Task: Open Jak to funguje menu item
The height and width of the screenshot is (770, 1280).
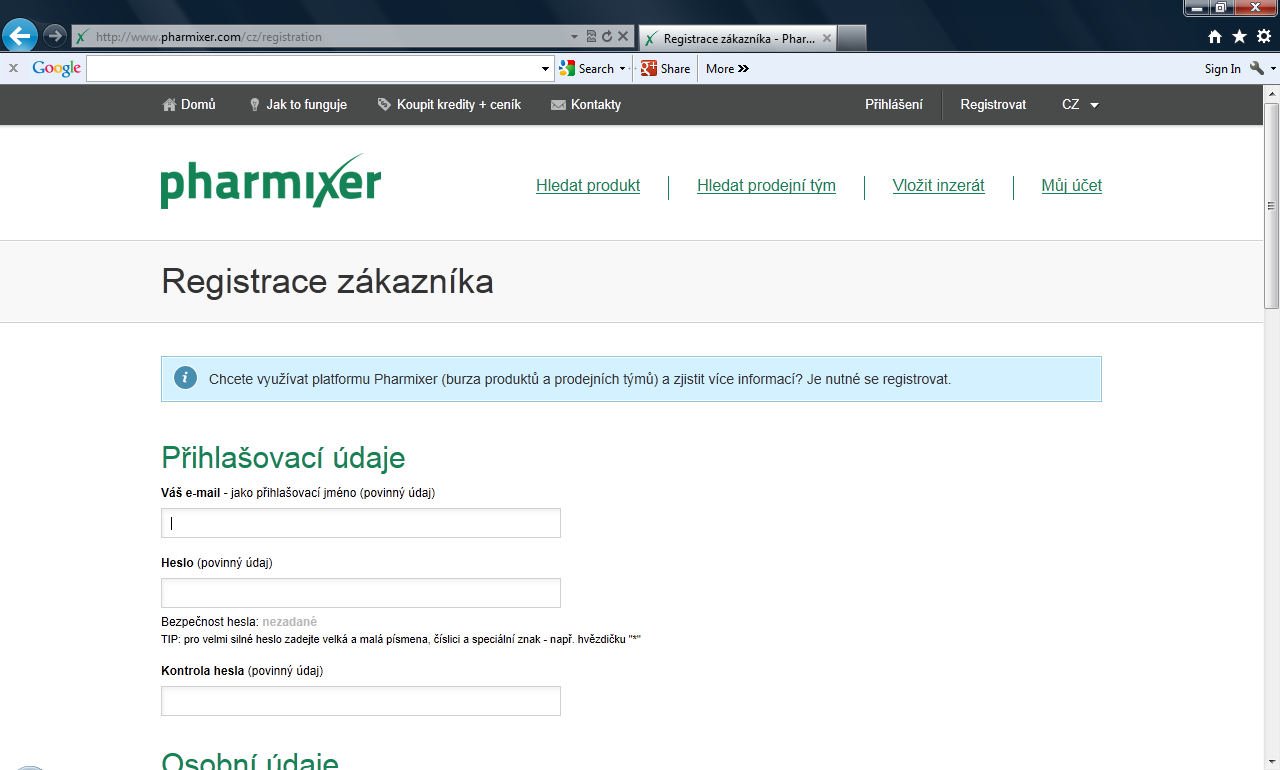Action: (298, 104)
